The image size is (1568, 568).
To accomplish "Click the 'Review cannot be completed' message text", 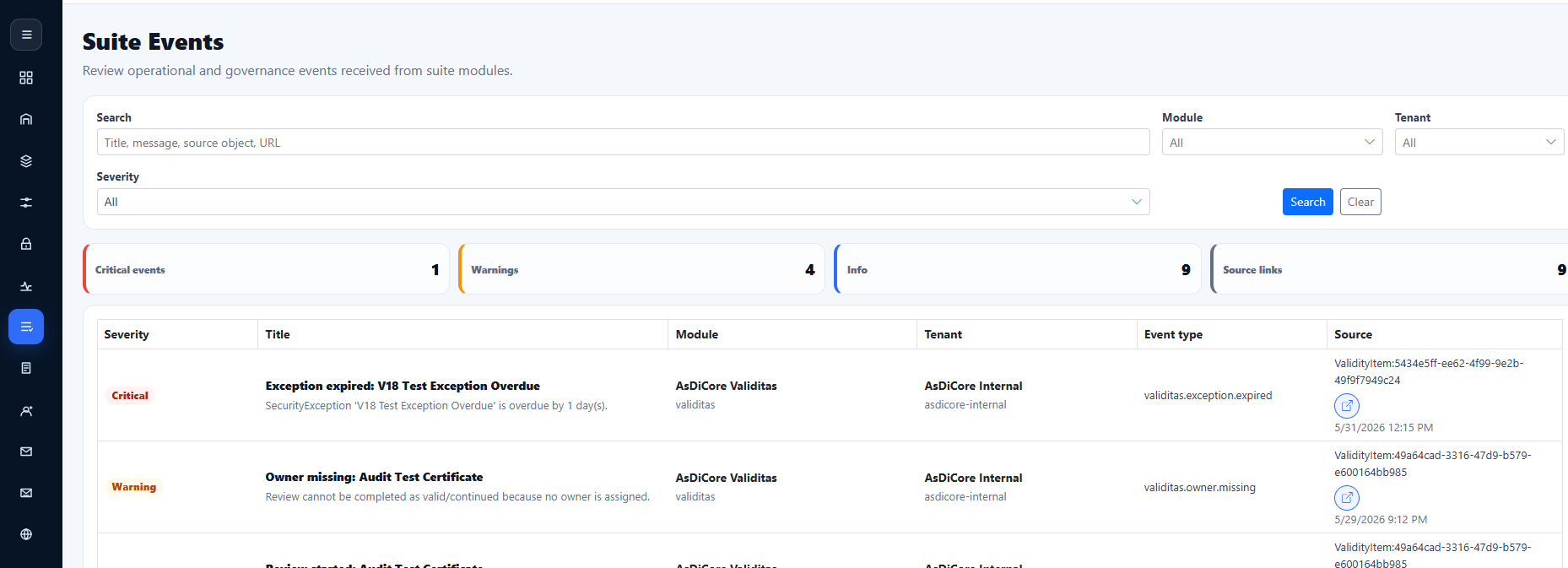I will pyautogui.click(x=457, y=497).
